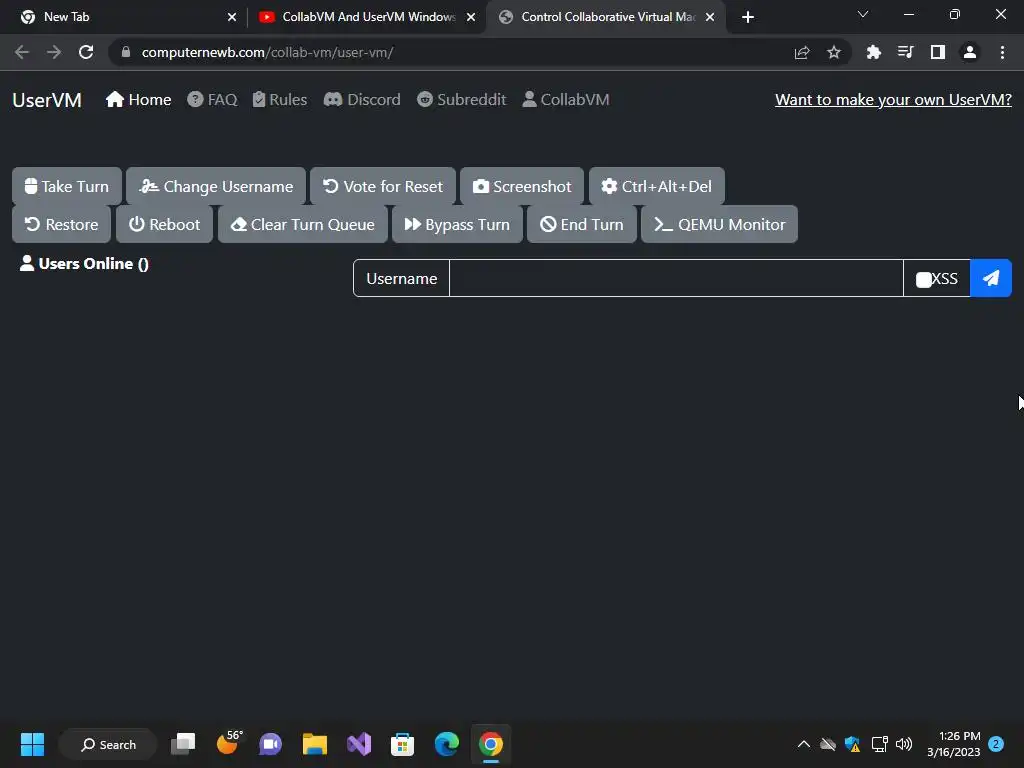Vote for Reset of the VM
Screen dimensions: 1024x768
point(383,186)
